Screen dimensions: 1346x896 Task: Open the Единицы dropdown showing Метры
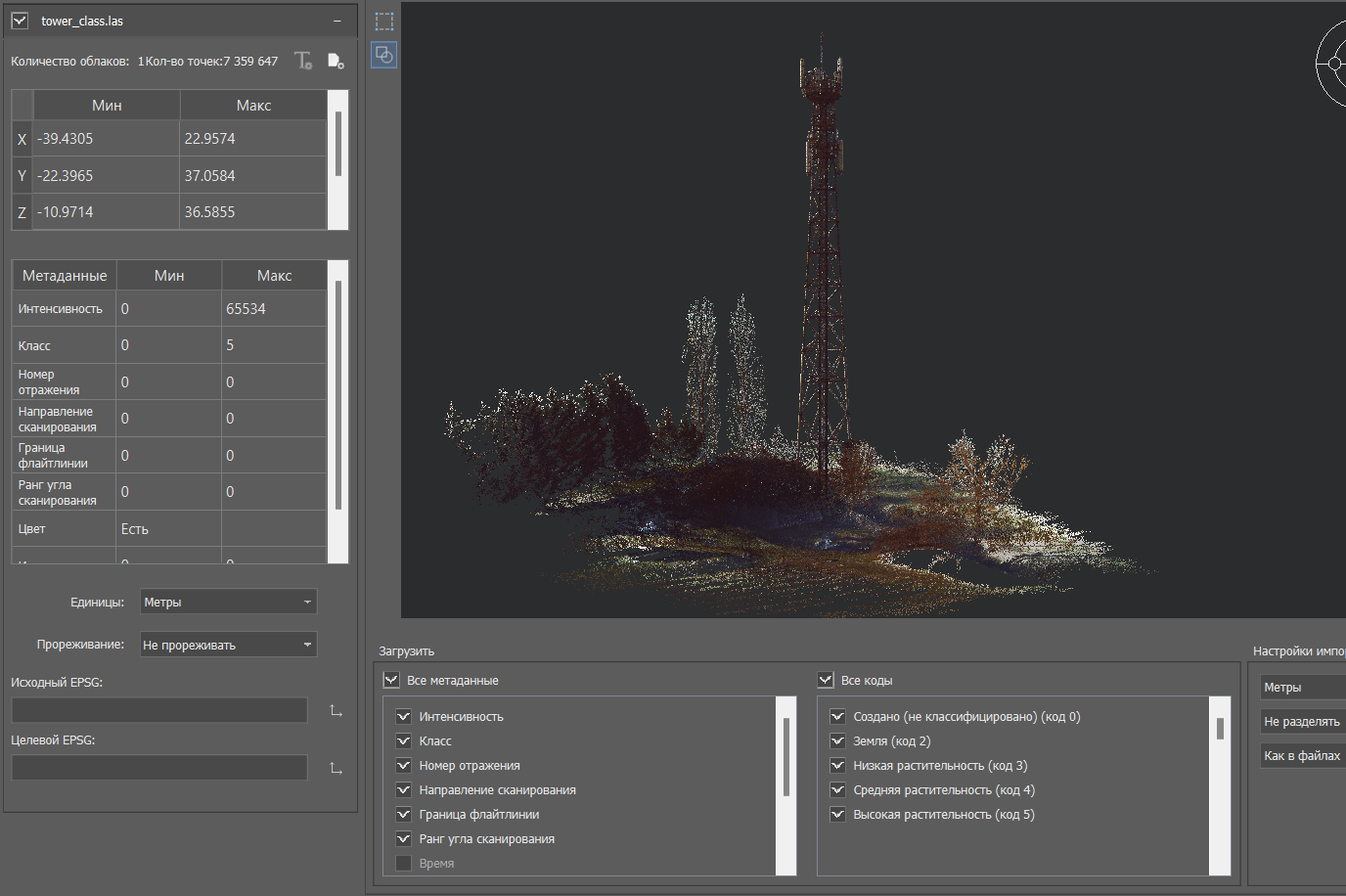[228, 603]
